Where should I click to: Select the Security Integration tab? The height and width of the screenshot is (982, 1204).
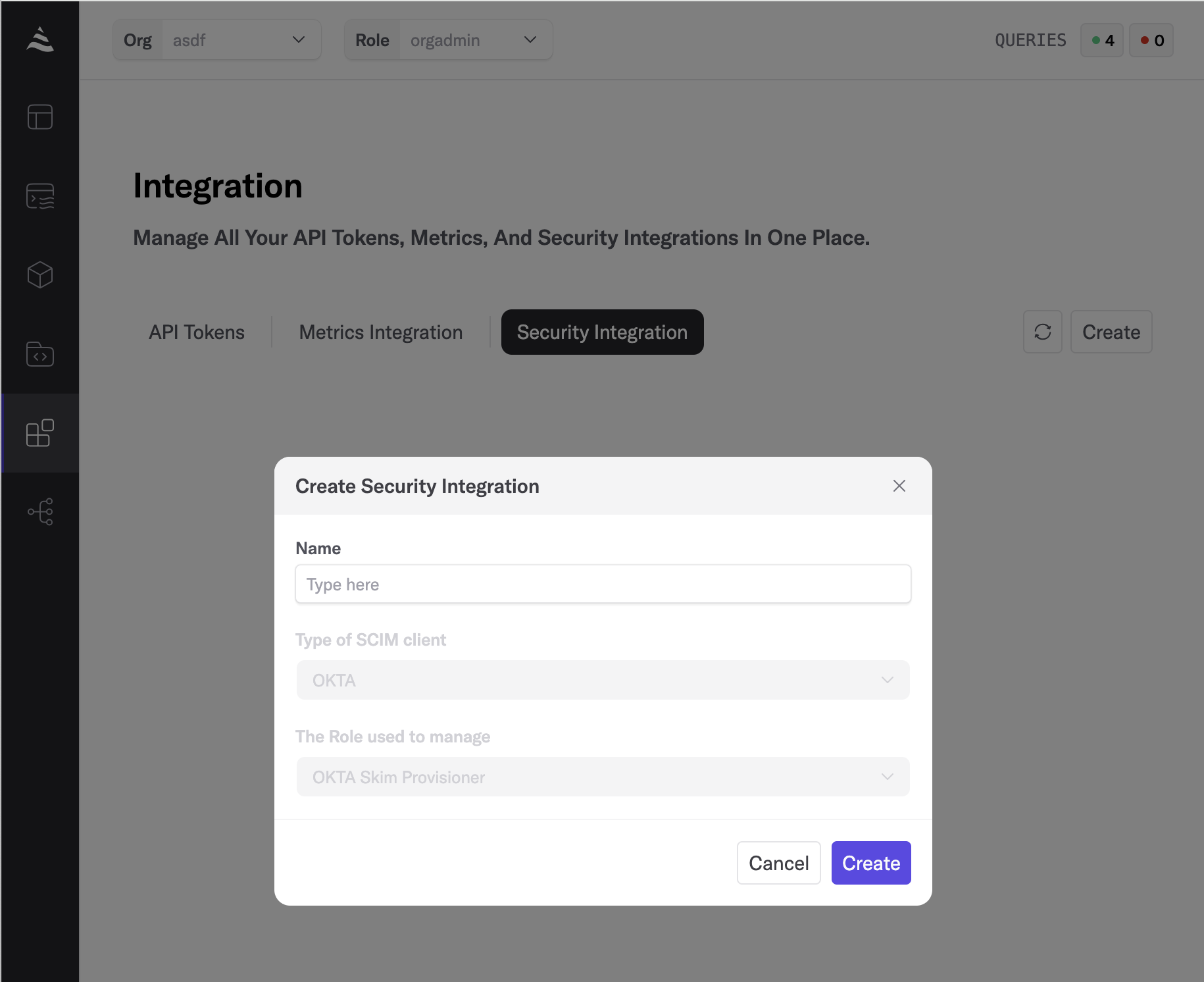602,332
